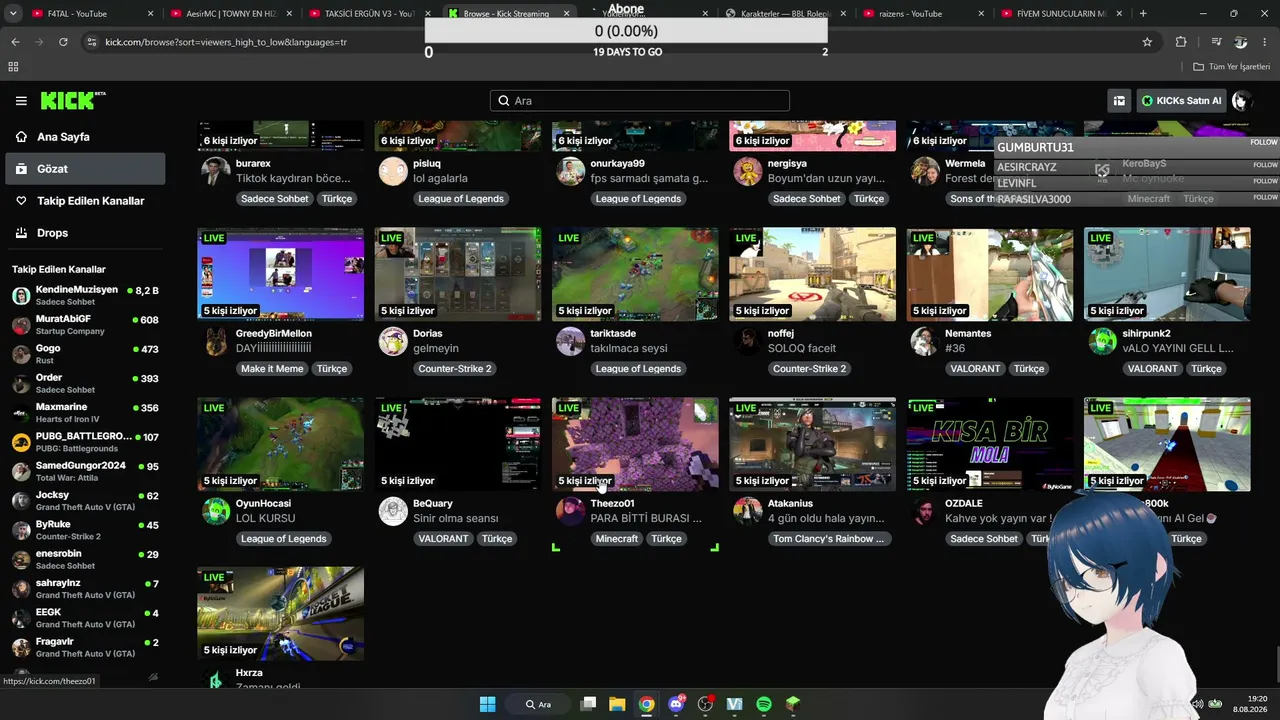This screenshot has height=720, width=1280.
Task: Click the Make it Meme category tag
Action: point(272,369)
